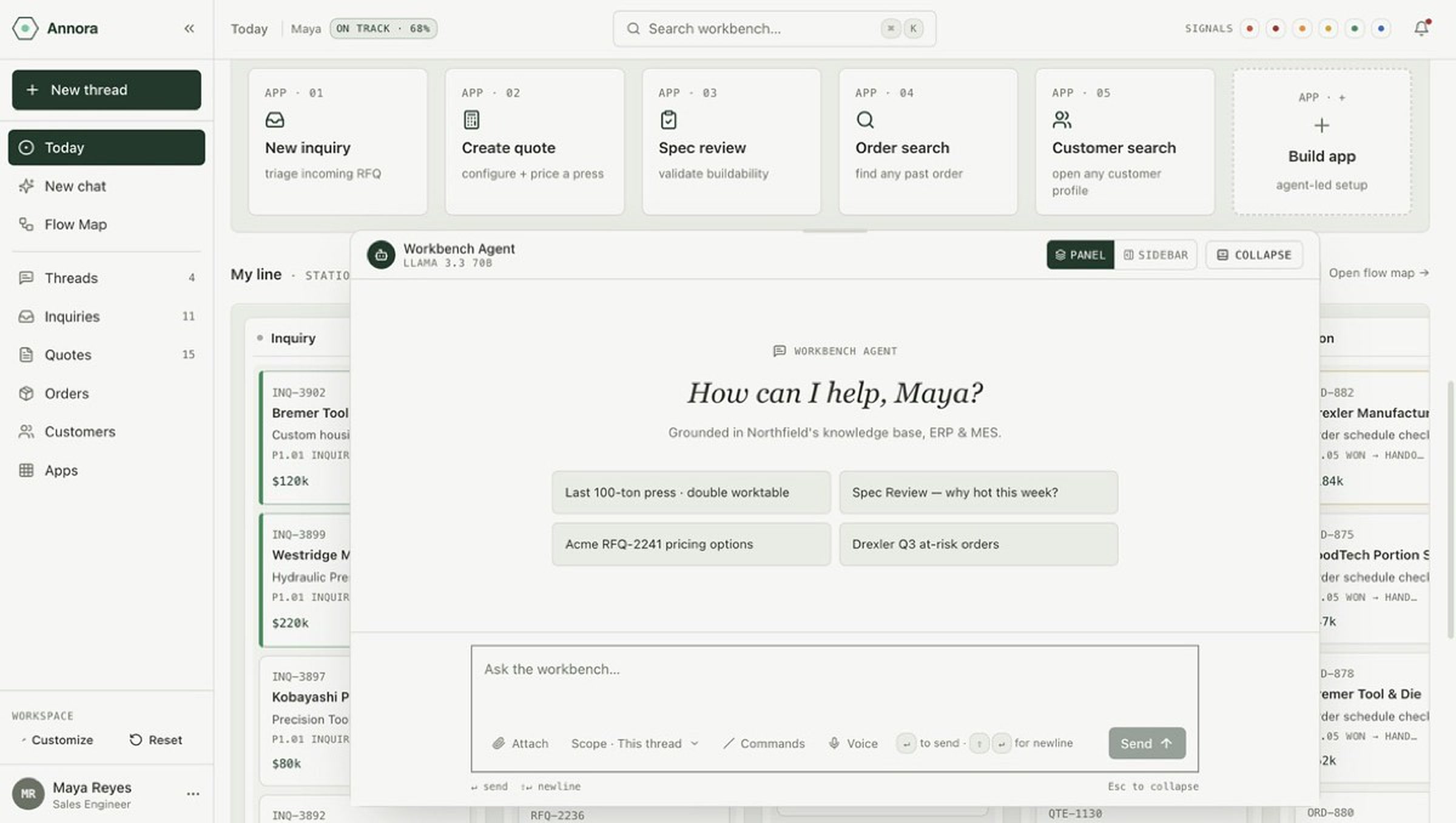Image resolution: width=1456 pixels, height=823 pixels.
Task: Focus the Search workbench field
Action: point(774,29)
